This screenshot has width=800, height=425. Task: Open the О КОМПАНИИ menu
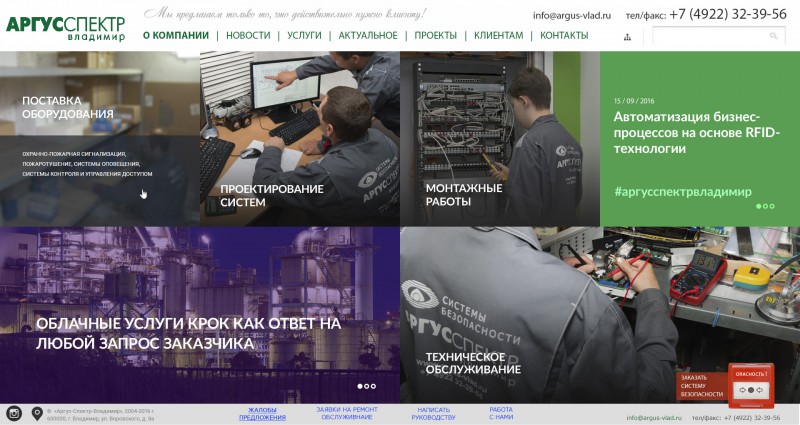[176, 35]
